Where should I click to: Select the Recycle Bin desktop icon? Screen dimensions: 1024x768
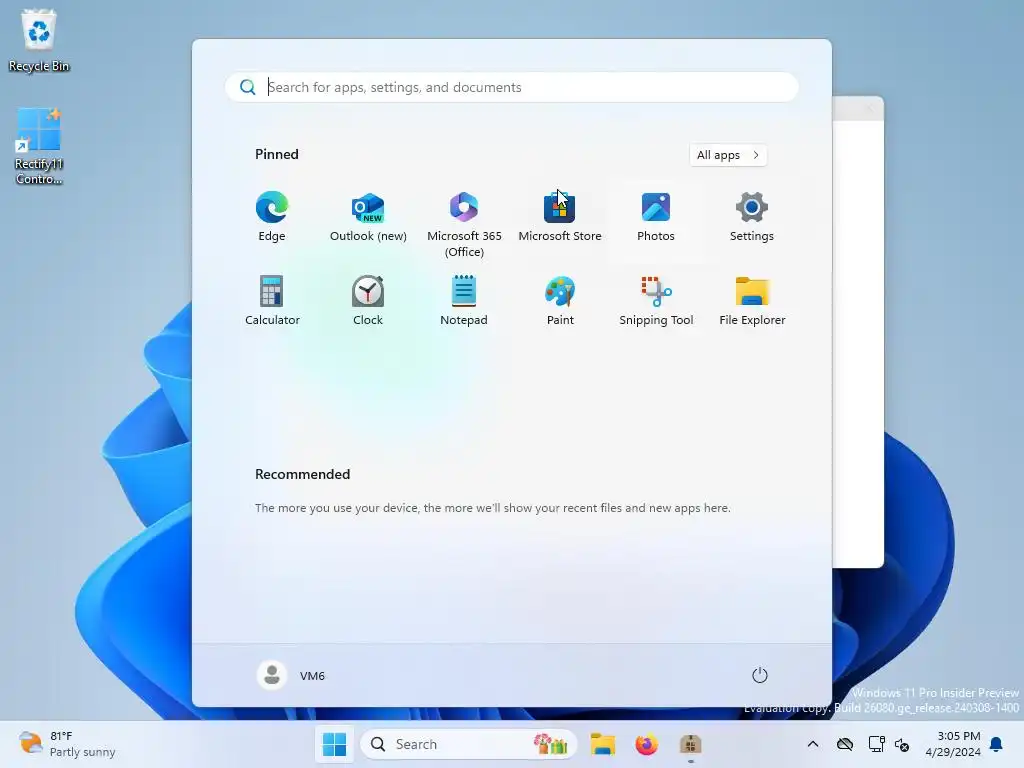tap(39, 40)
